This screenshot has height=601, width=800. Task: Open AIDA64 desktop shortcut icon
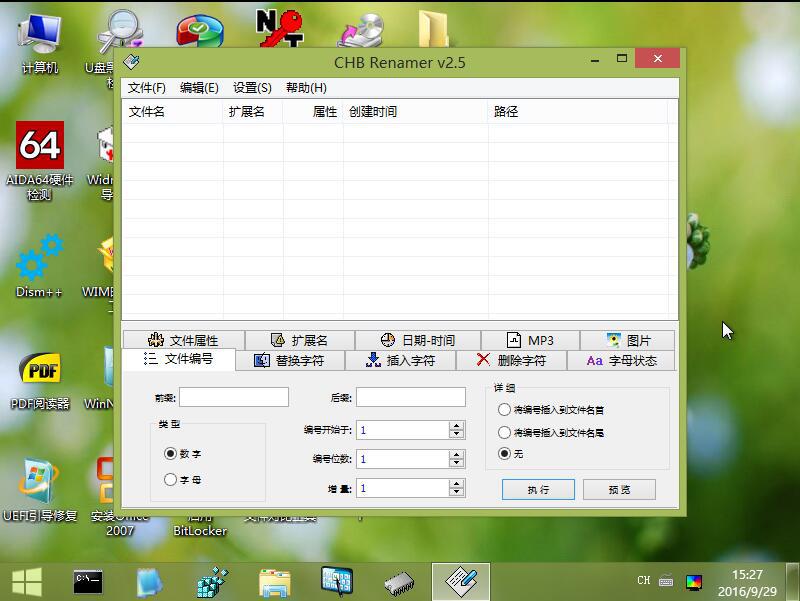[39, 148]
